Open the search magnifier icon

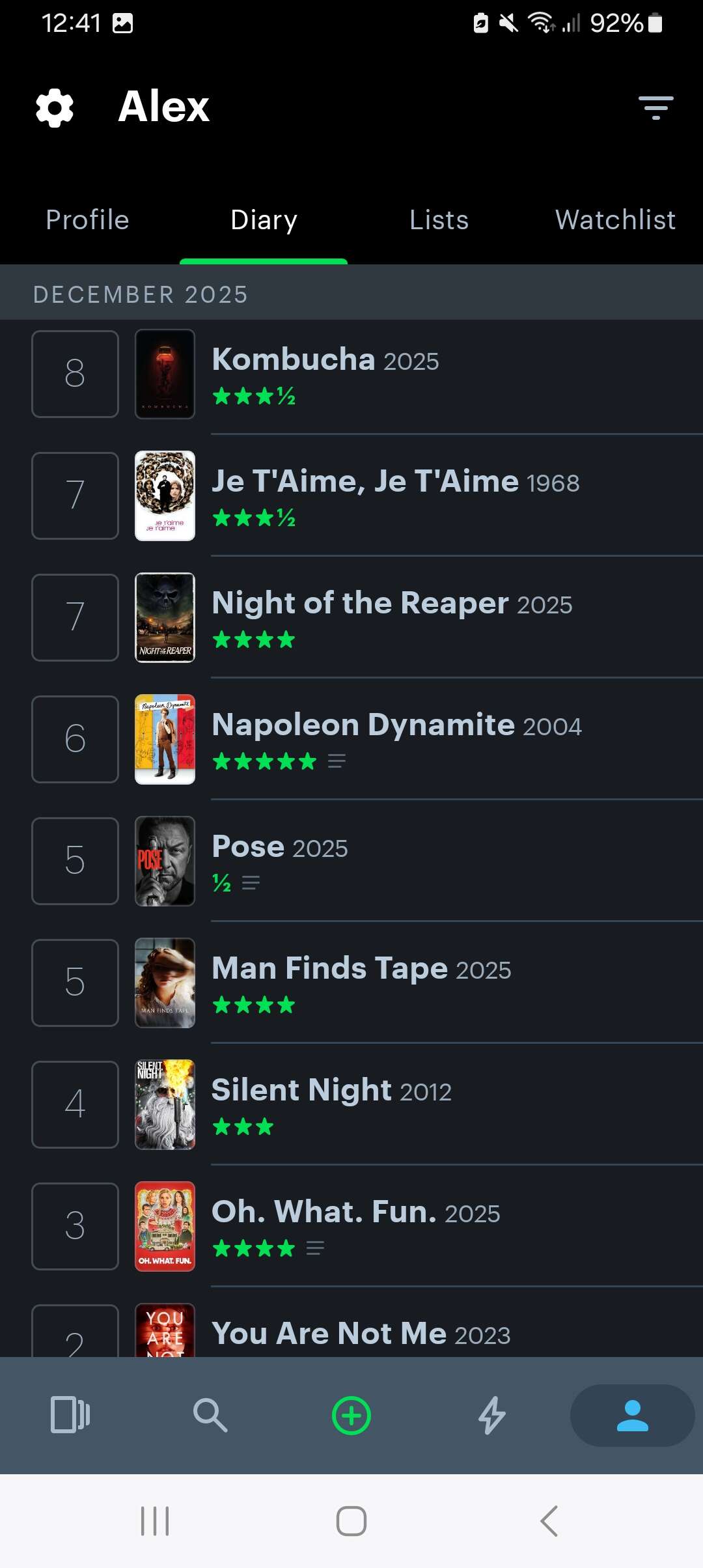pos(210,1415)
